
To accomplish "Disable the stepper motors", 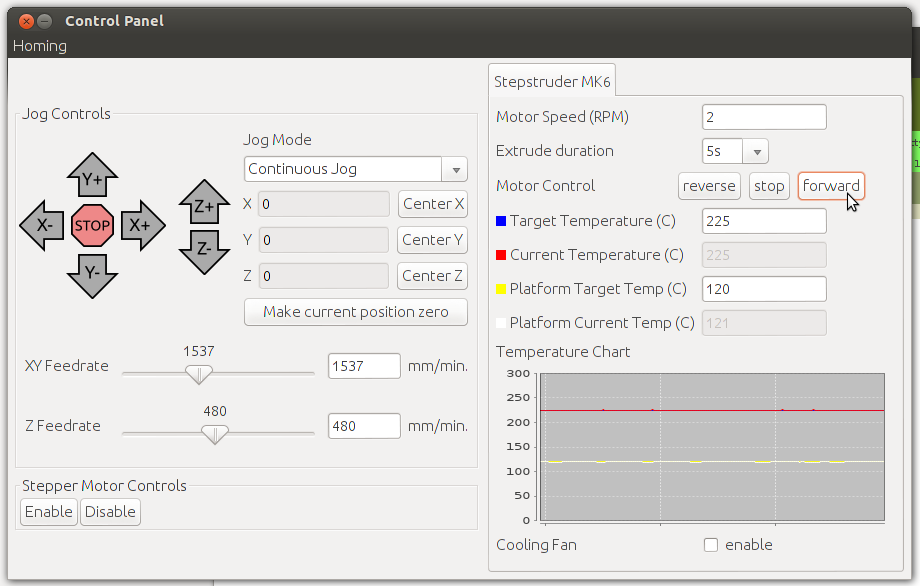I will [110, 511].
